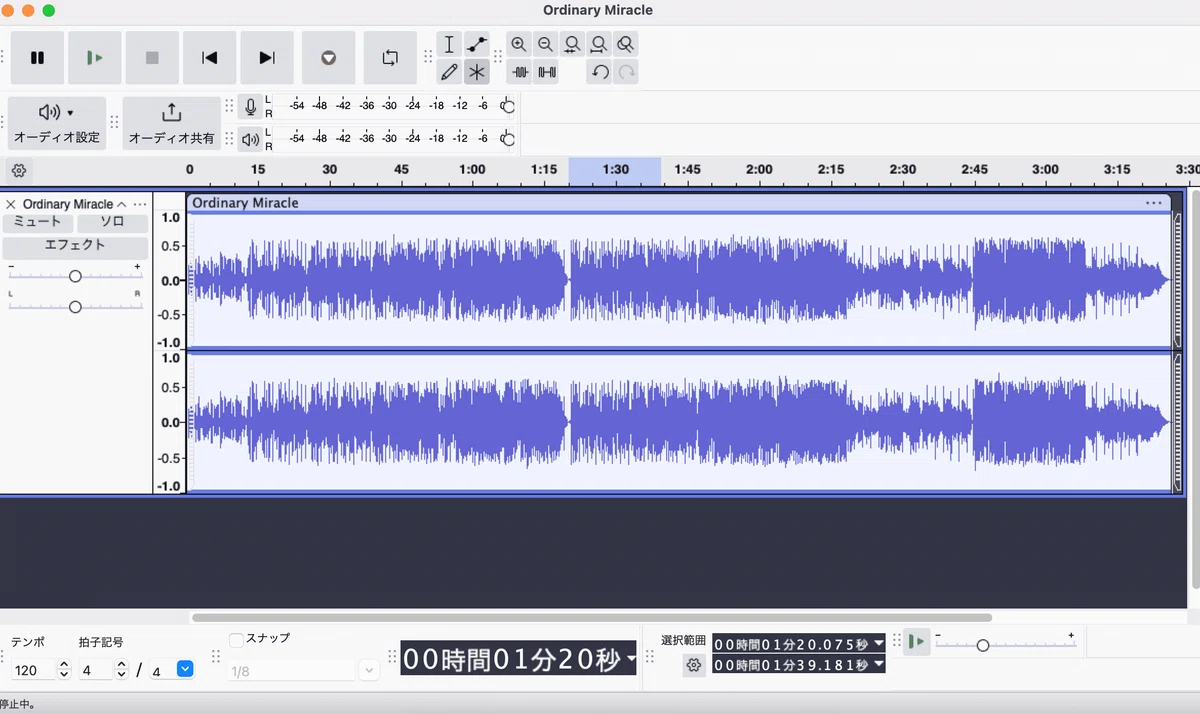Open the clip options three-dot menu
Image resolution: width=1200 pixels, height=714 pixels.
(1154, 203)
